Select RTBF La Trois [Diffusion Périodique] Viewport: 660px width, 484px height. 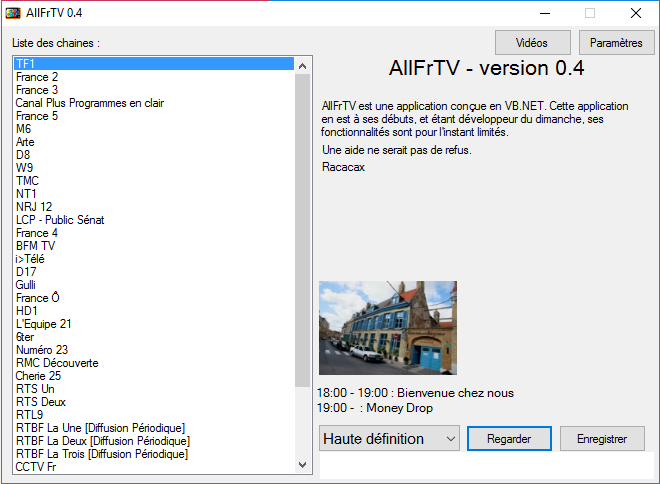coord(154,454)
